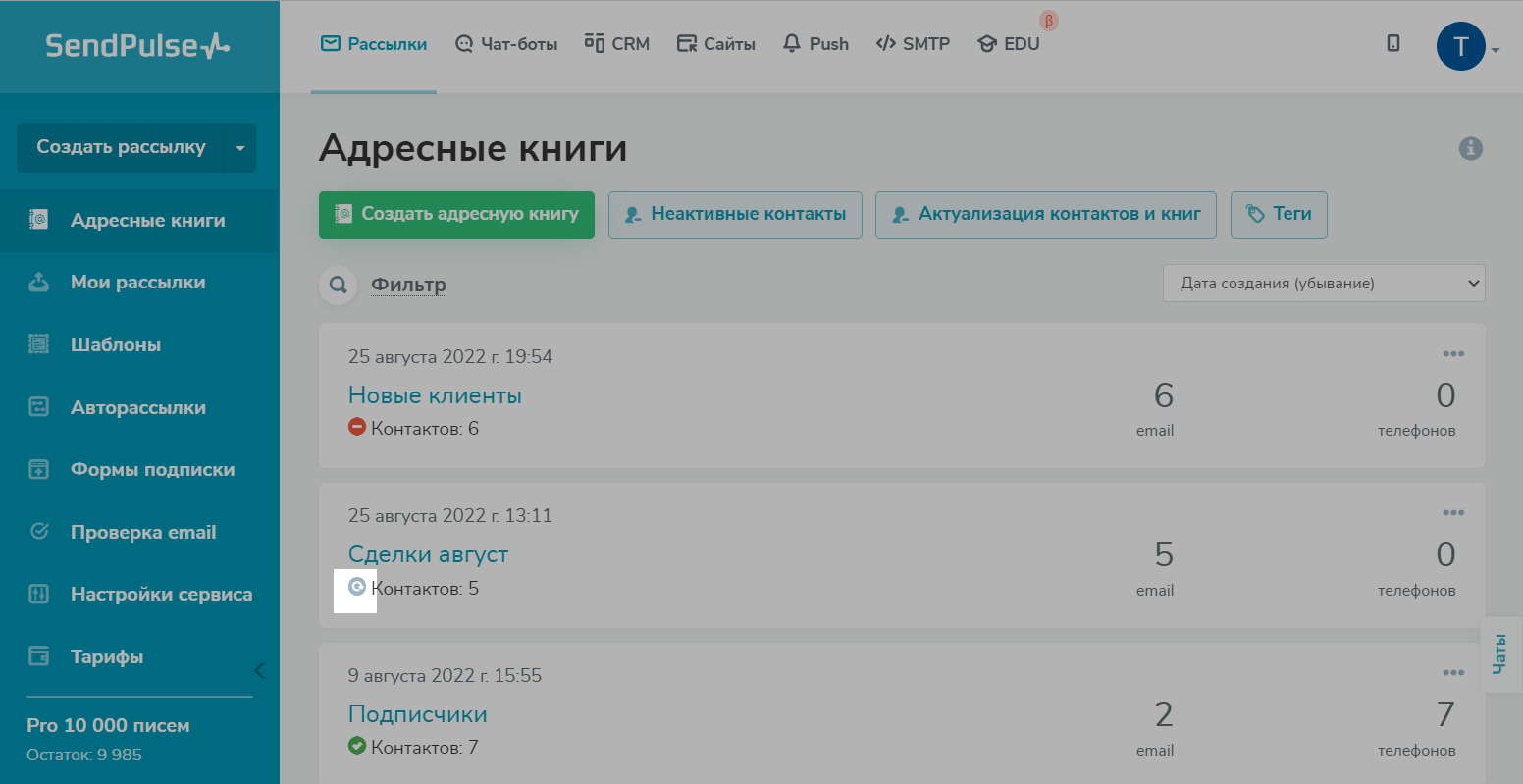Screen dimensions: 1523x784
Task: Click green check icon under Подписчики
Action: (357, 747)
